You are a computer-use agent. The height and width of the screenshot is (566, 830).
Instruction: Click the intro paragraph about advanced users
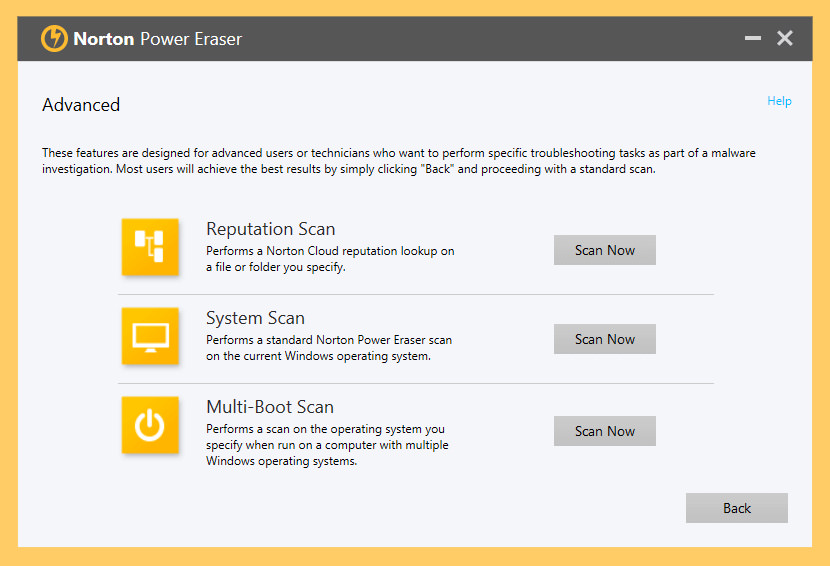(x=399, y=161)
